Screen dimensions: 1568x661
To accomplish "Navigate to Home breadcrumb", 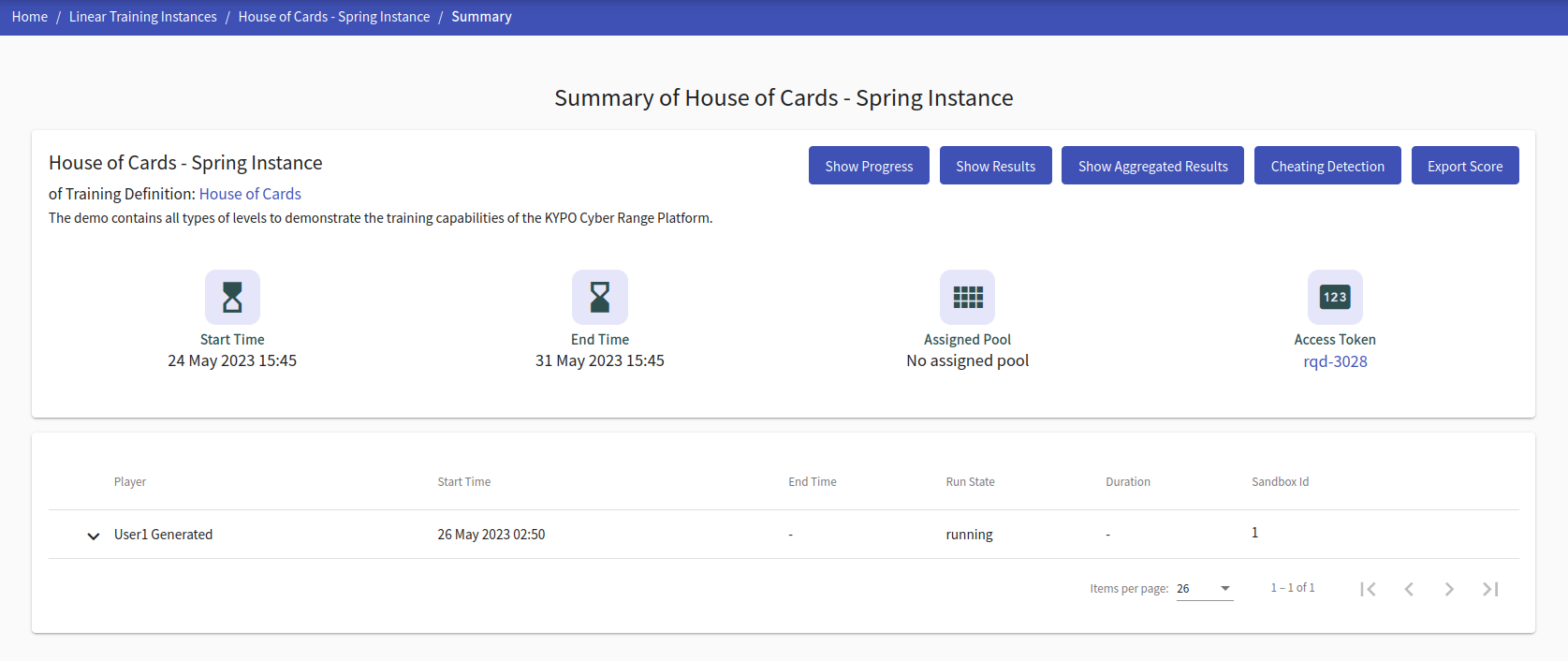I will click(30, 17).
